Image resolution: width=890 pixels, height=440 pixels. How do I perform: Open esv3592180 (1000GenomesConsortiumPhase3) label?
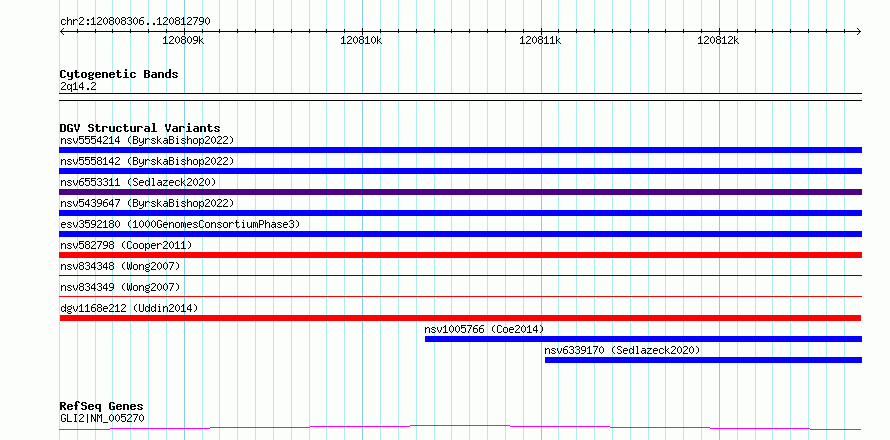[x=180, y=224]
